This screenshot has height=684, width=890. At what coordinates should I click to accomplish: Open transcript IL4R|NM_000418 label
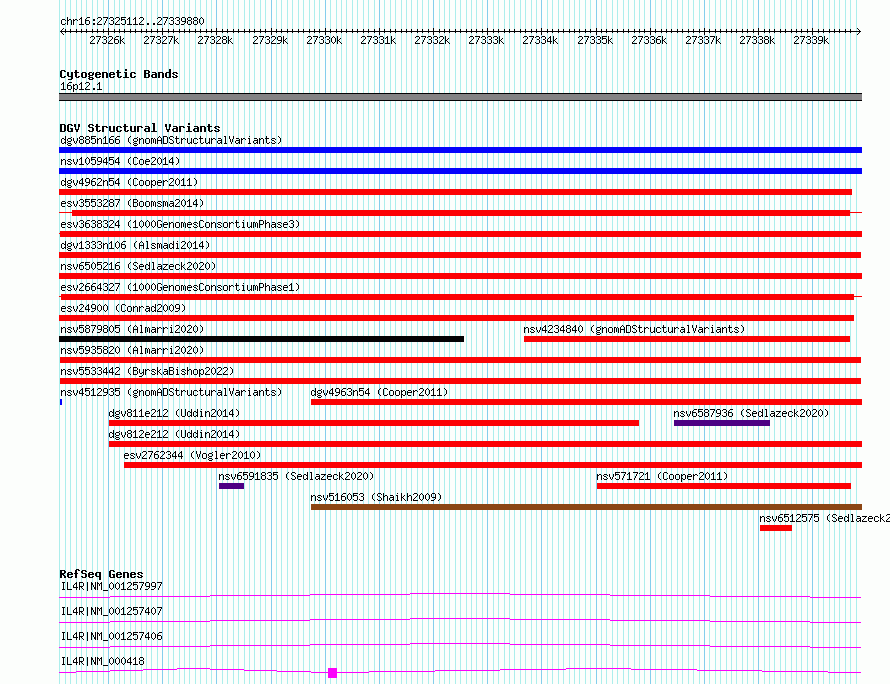[x=102, y=661]
